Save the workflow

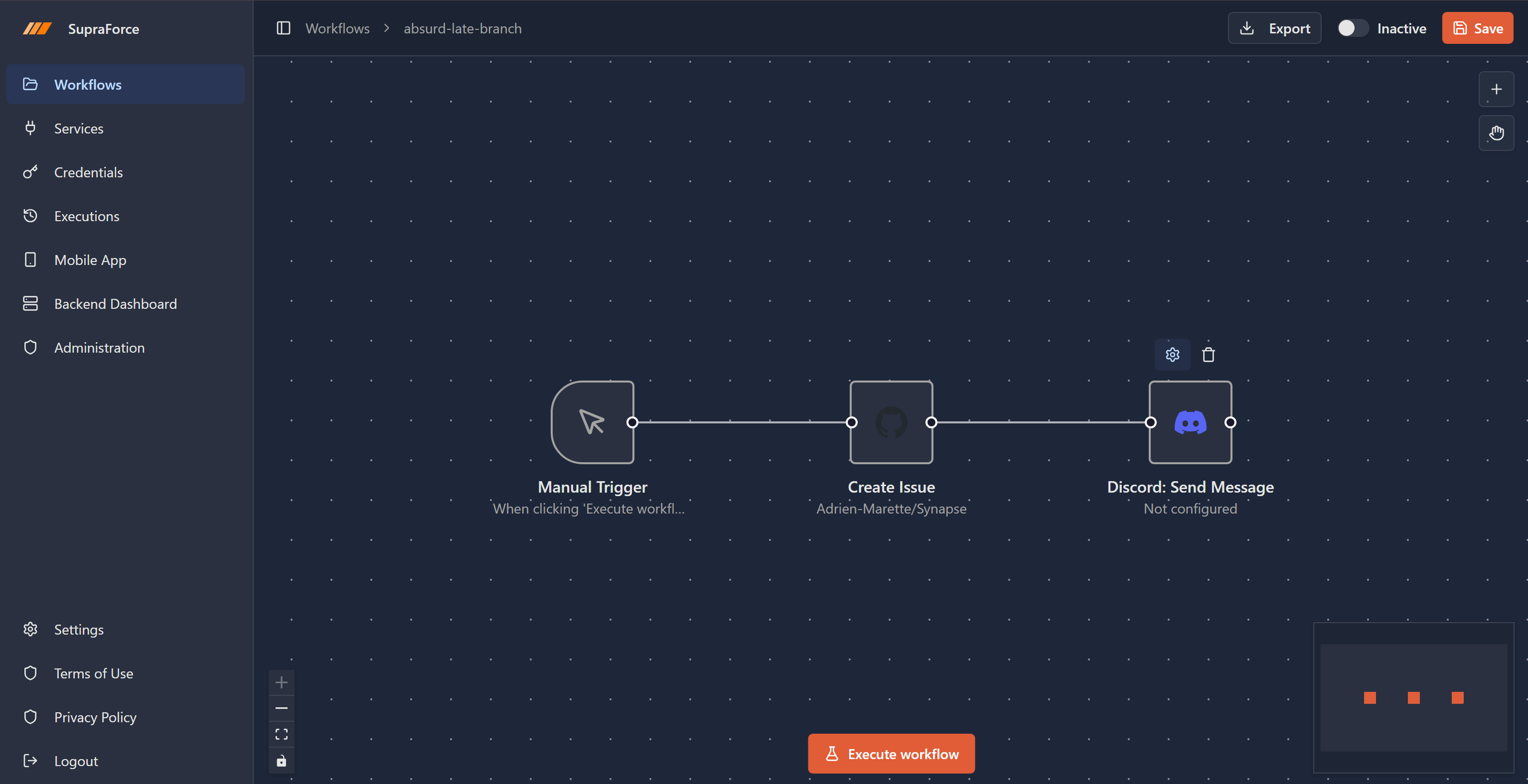point(1477,28)
